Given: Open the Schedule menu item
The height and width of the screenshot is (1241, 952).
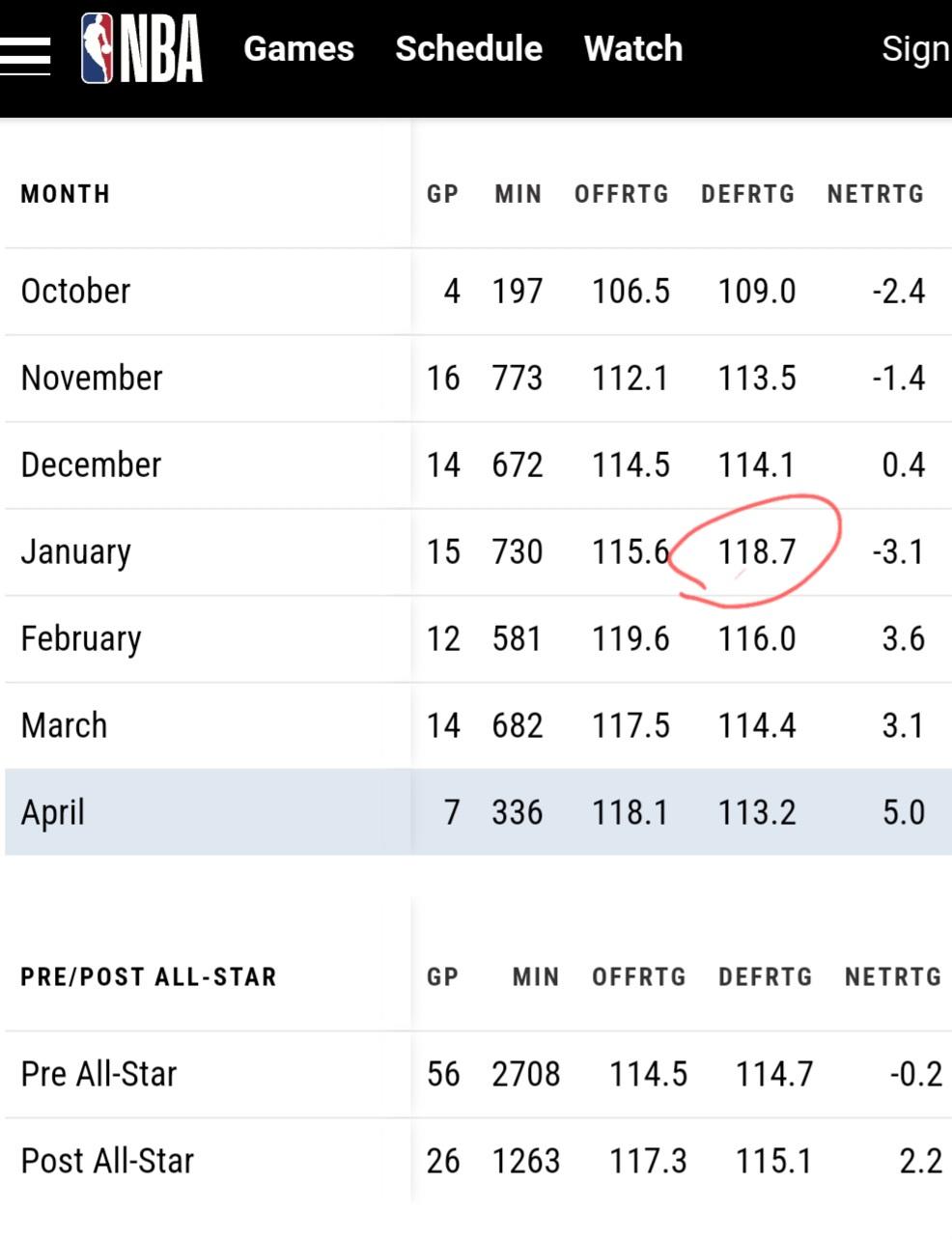Looking at the screenshot, I should click(x=468, y=48).
